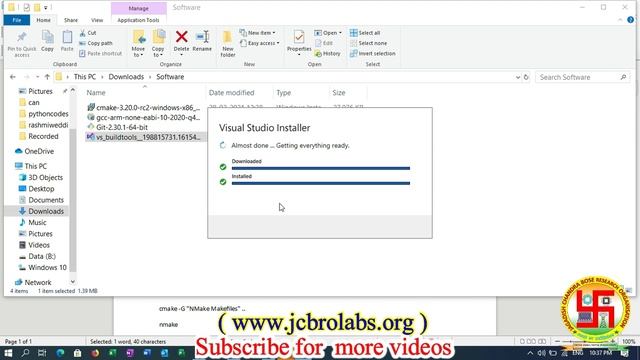Open the Open button dropdown arrow

(x=340, y=33)
